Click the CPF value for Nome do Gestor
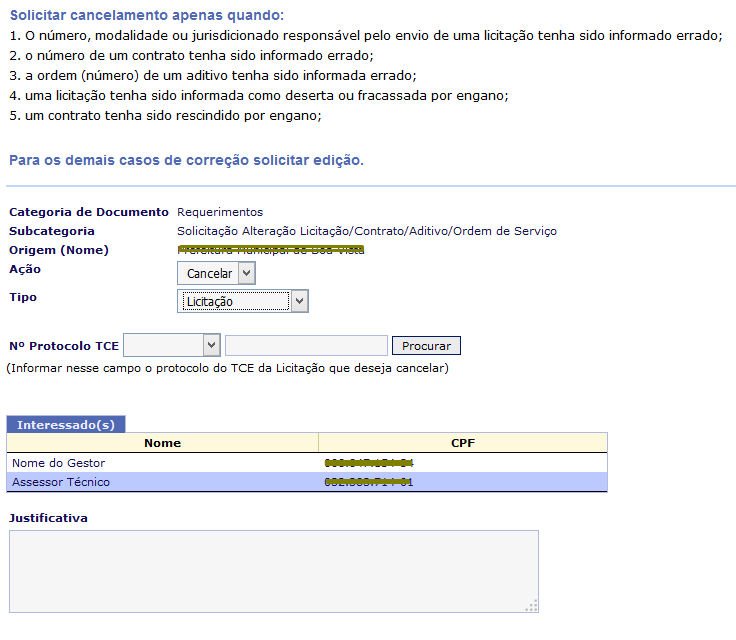The width and height of the screenshot is (736, 640). point(369,463)
